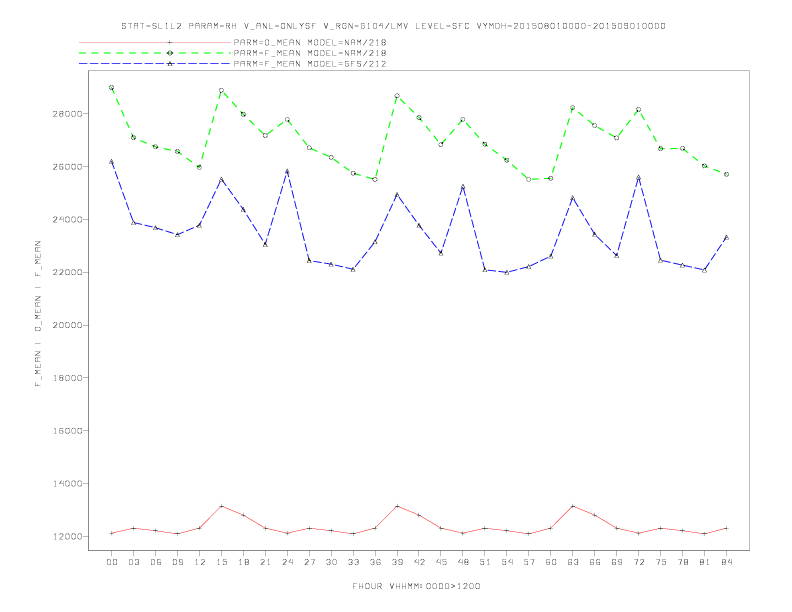
Task: Click red O_MEAN plus marker at hour 39
Action: [x=397, y=506]
